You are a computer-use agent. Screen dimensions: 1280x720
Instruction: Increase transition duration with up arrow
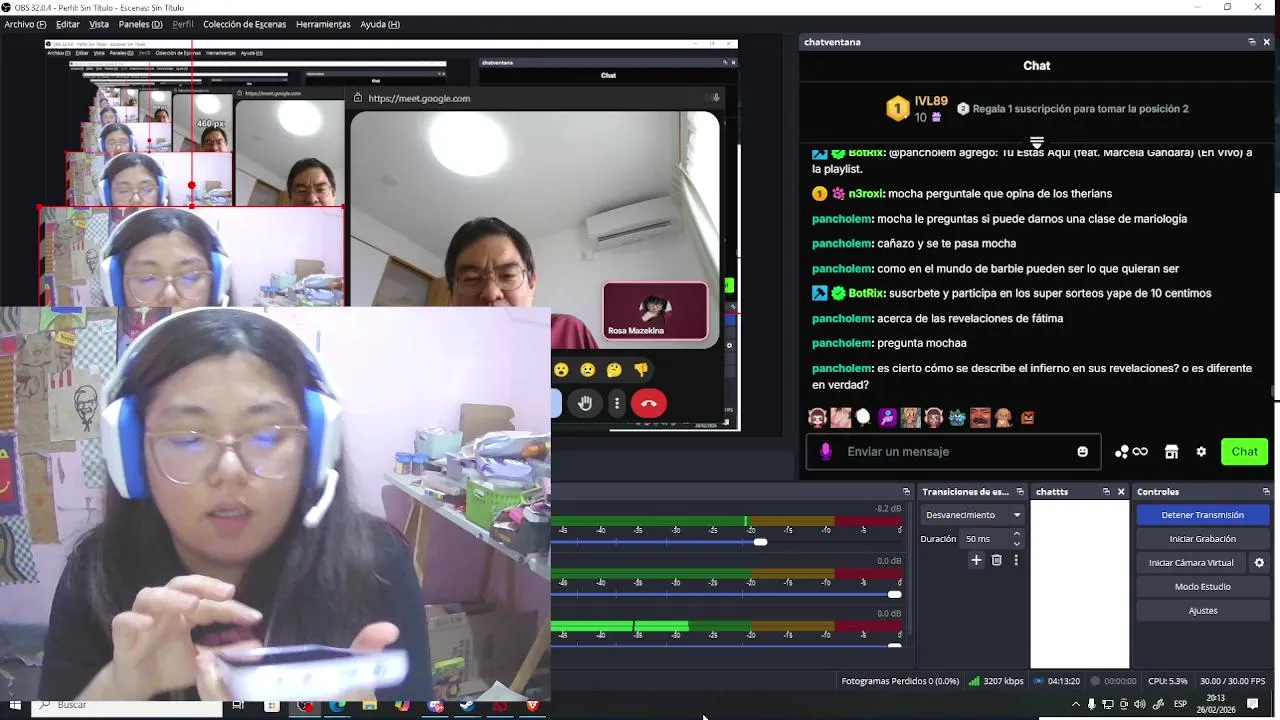[1017, 534]
